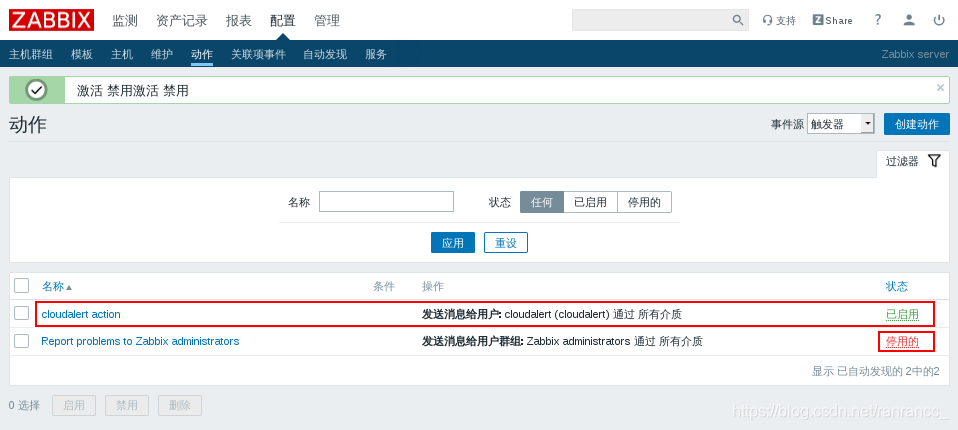This screenshot has height=430, width=958.
Task: Click 已启用 status of cloudalert action
Action: point(902,315)
